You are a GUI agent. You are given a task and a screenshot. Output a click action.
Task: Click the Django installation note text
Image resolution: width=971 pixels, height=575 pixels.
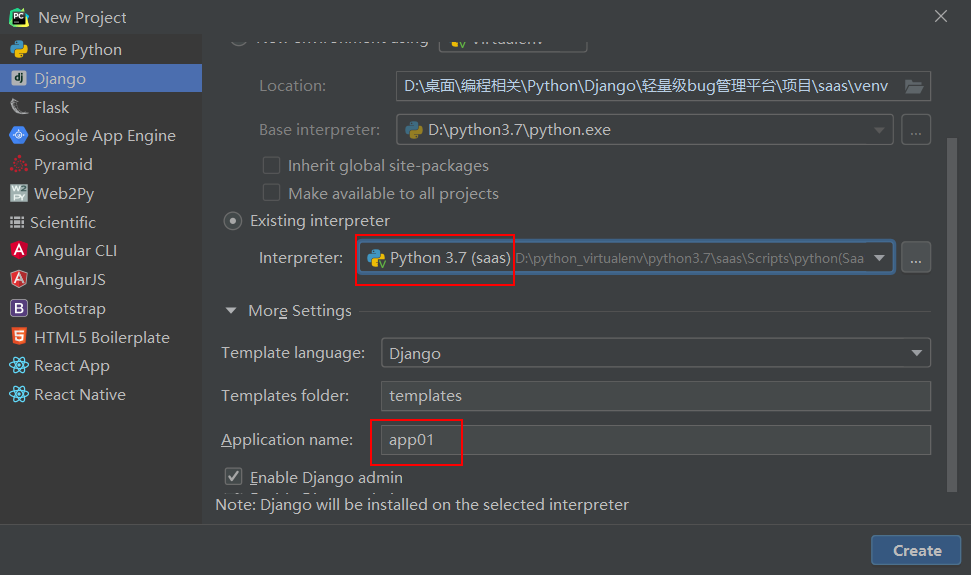tap(422, 505)
